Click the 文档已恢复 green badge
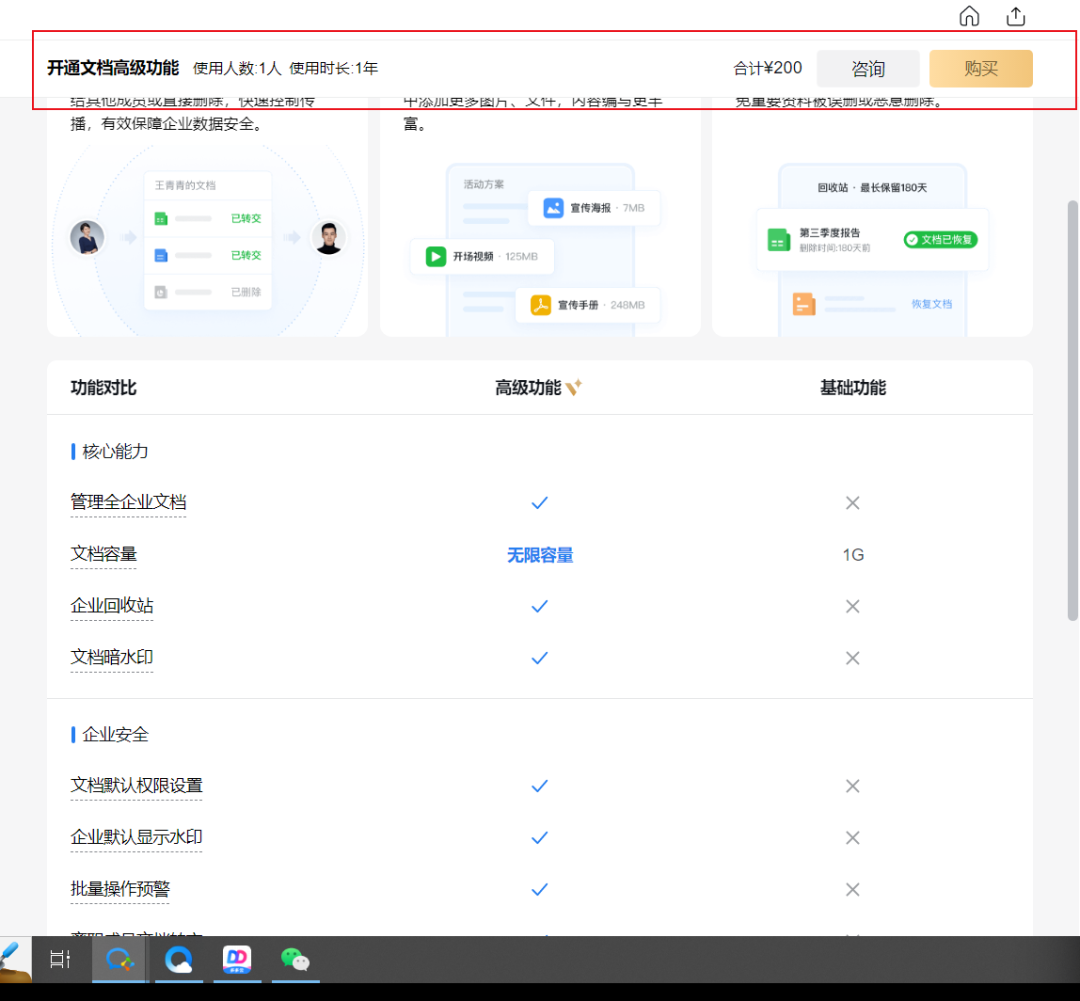Viewport: 1080px width, 1001px height. [x=940, y=239]
